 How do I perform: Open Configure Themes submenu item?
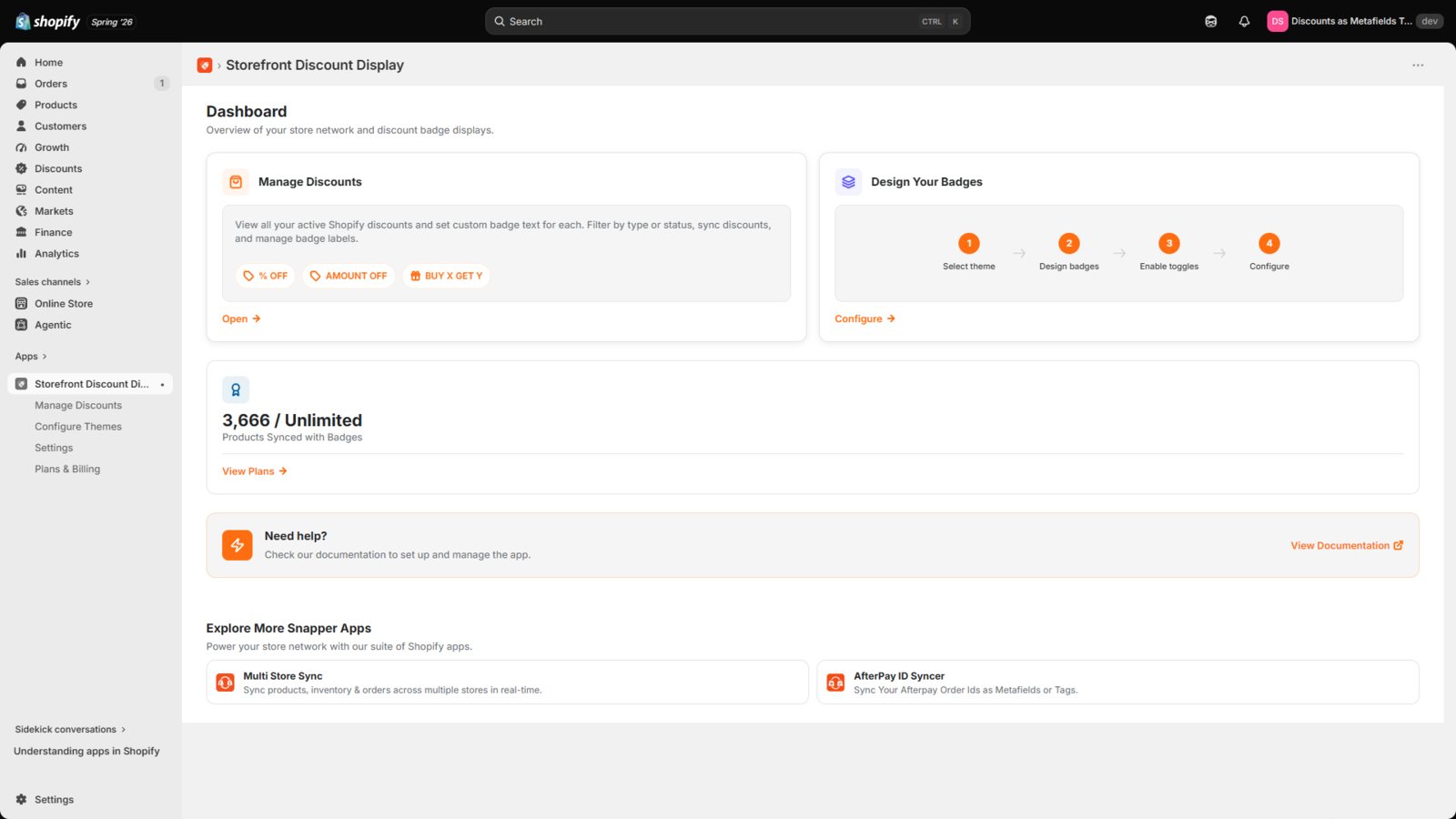(78, 427)
